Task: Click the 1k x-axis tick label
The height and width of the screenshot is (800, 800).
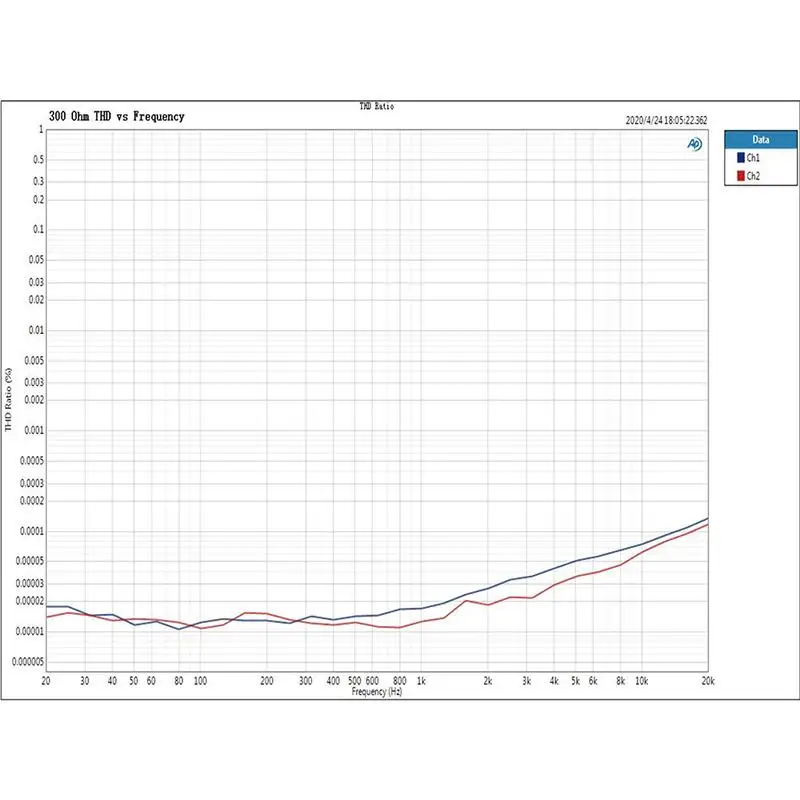Action: tap(421, 681)
